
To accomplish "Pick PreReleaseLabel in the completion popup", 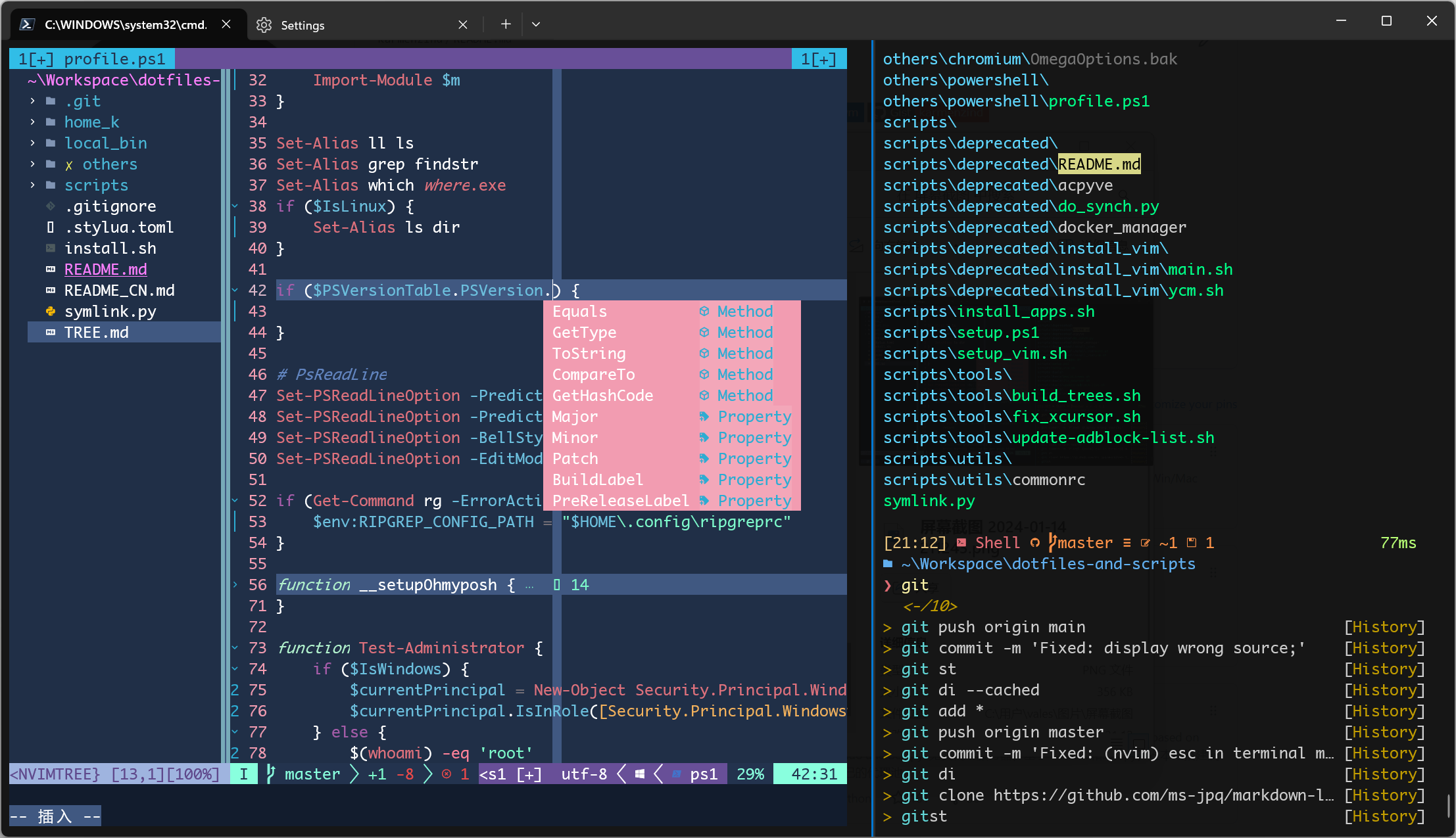I will point(620,501).
